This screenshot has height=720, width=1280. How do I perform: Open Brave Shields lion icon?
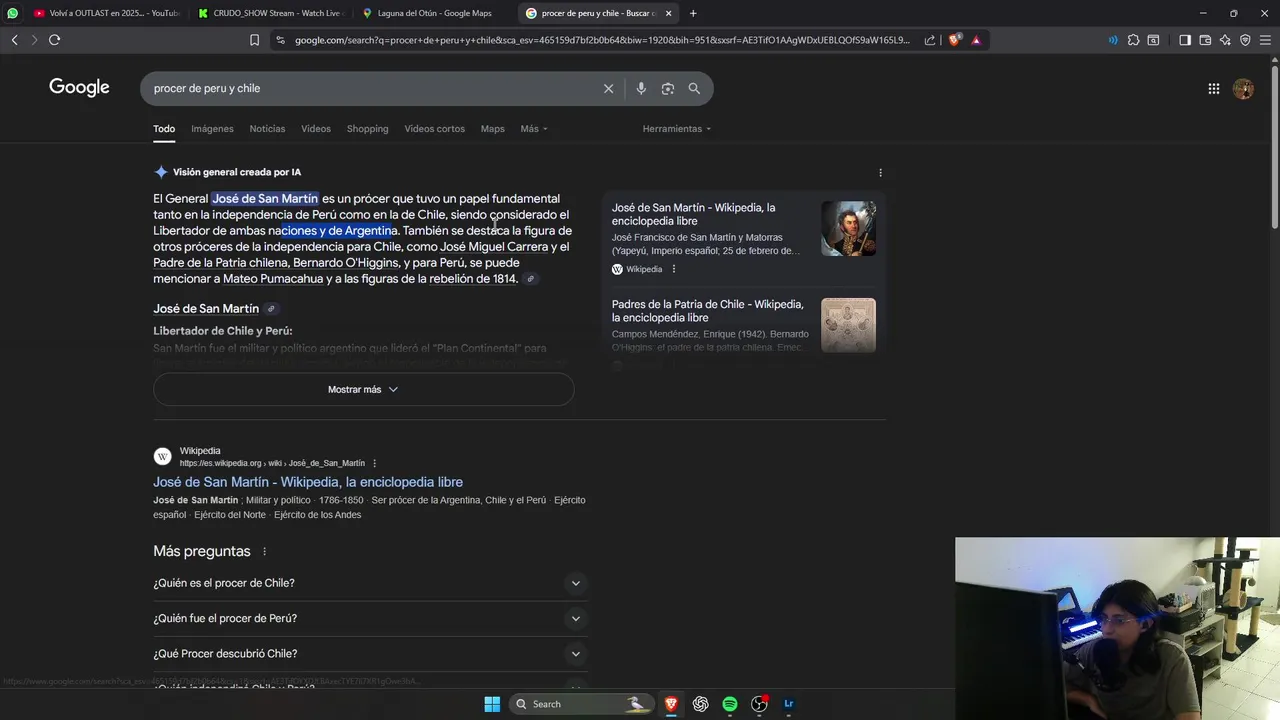click(x=954, y=40)
